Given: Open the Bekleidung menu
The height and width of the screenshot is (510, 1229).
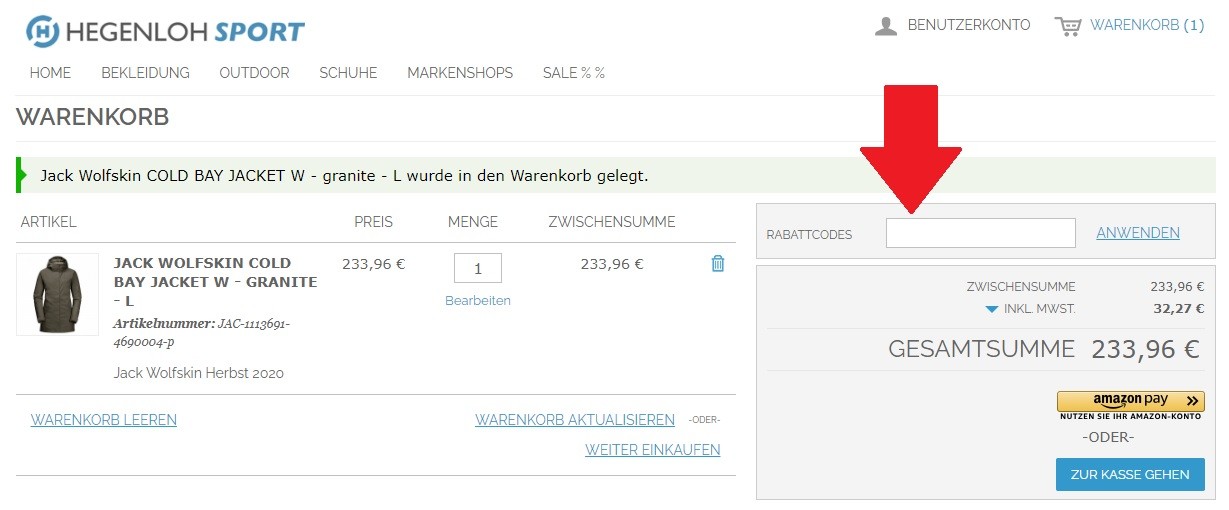Looking at the screenshot, I should [145, 73].
